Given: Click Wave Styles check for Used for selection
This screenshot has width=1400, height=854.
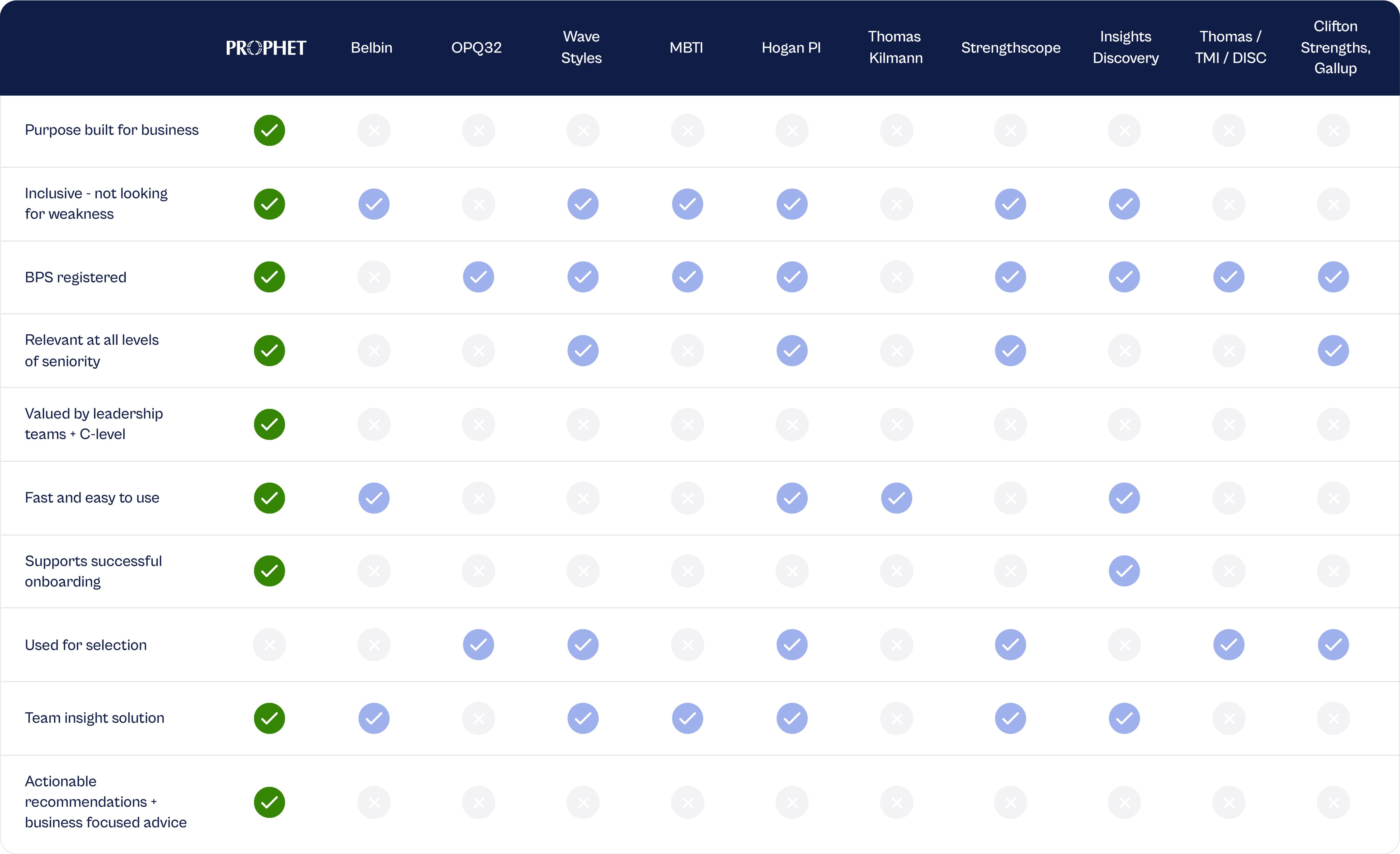Looking at the screenshot, I should click(x=583, y=645).
